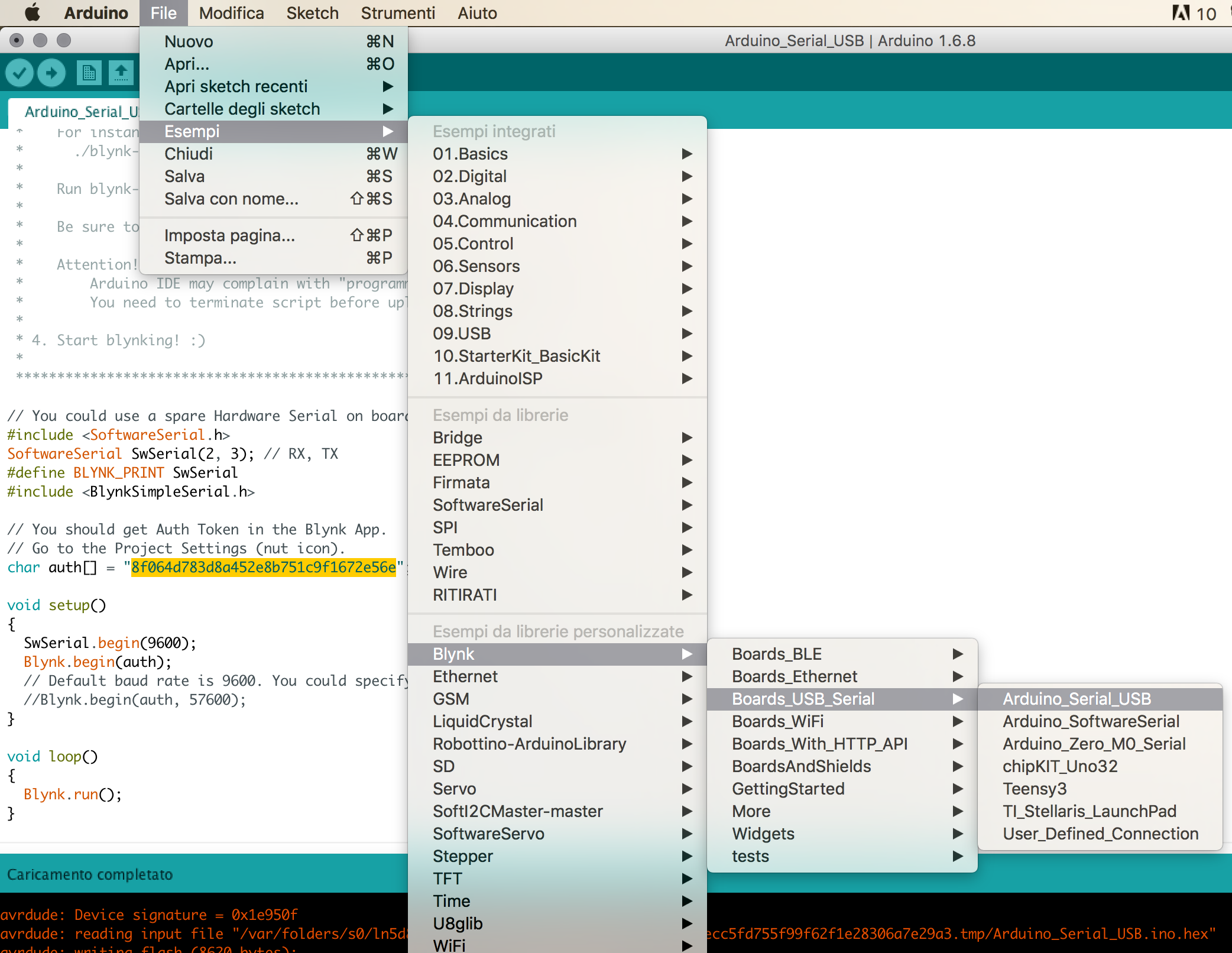The width and height of the screenshot is (1232, 953).
Task: Open the Bridge library examples
Action: (557, 437)
